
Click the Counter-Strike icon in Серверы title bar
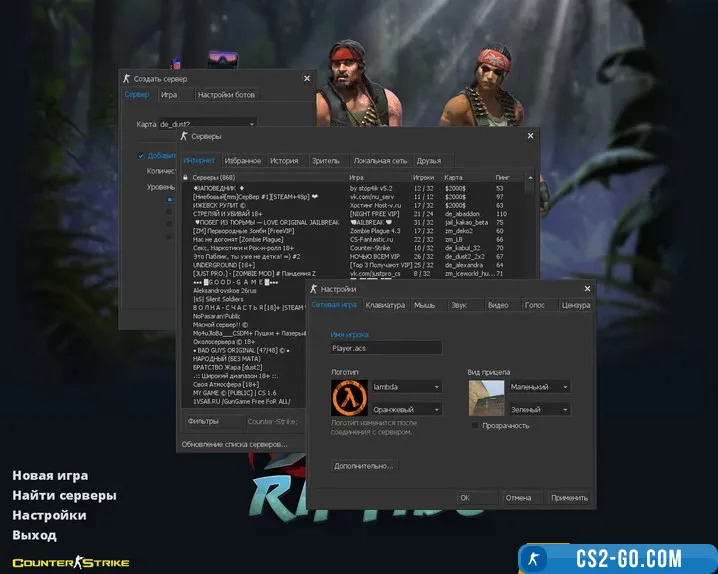coord(185,135)
